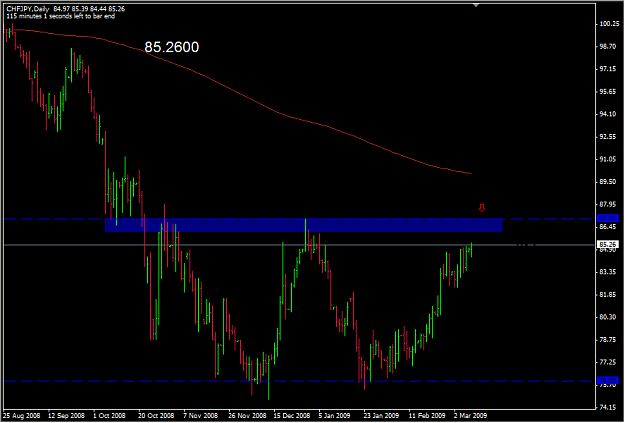Click the 92.55 price axis label
The image size is (625, 423).
(x=608, y=137)
